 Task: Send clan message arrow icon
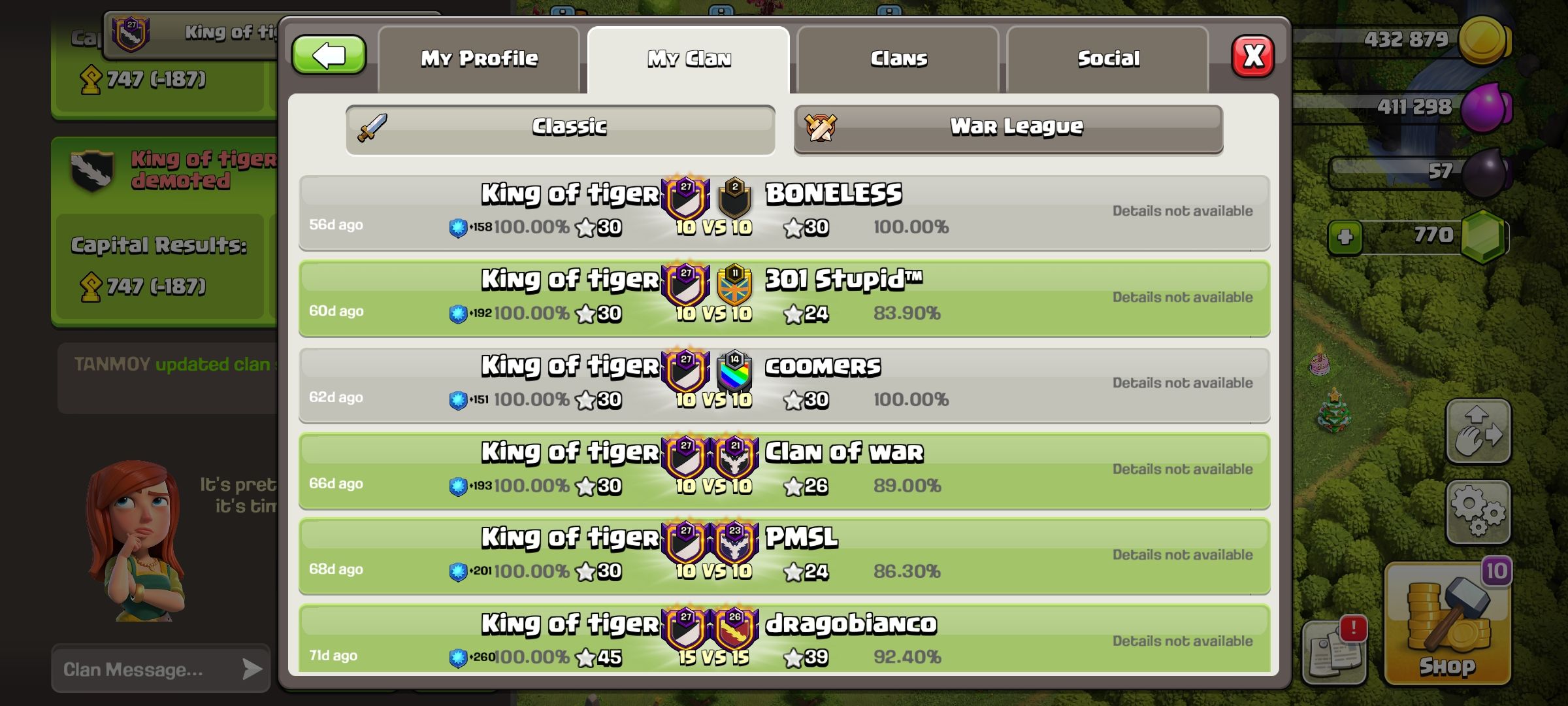[252, 669]
